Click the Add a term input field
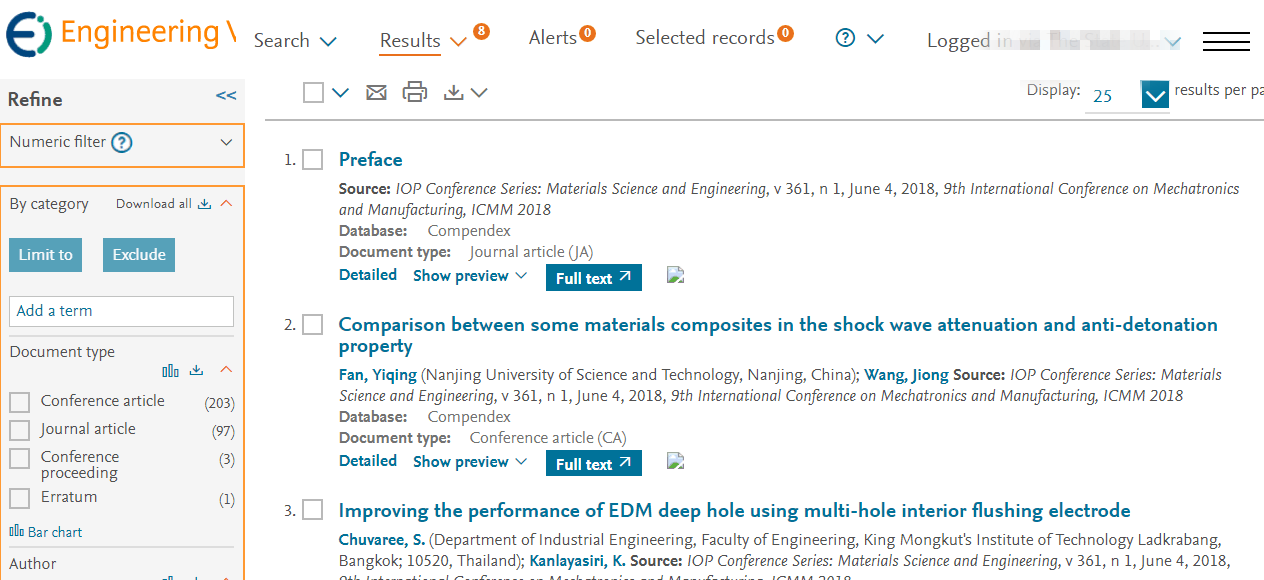 pos(121,311)
